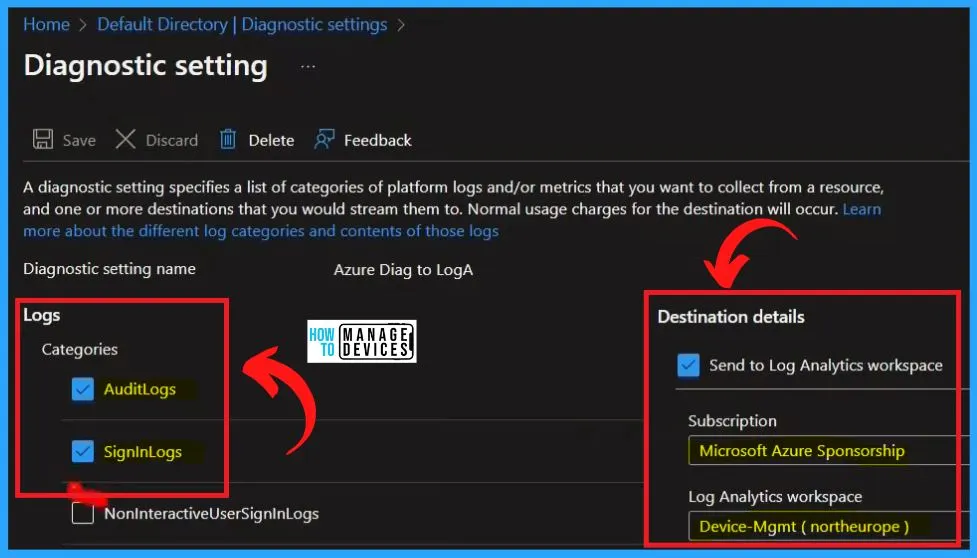977x558 pixels.
Task: Click the Discard X icon
Action: click(125, 139)
